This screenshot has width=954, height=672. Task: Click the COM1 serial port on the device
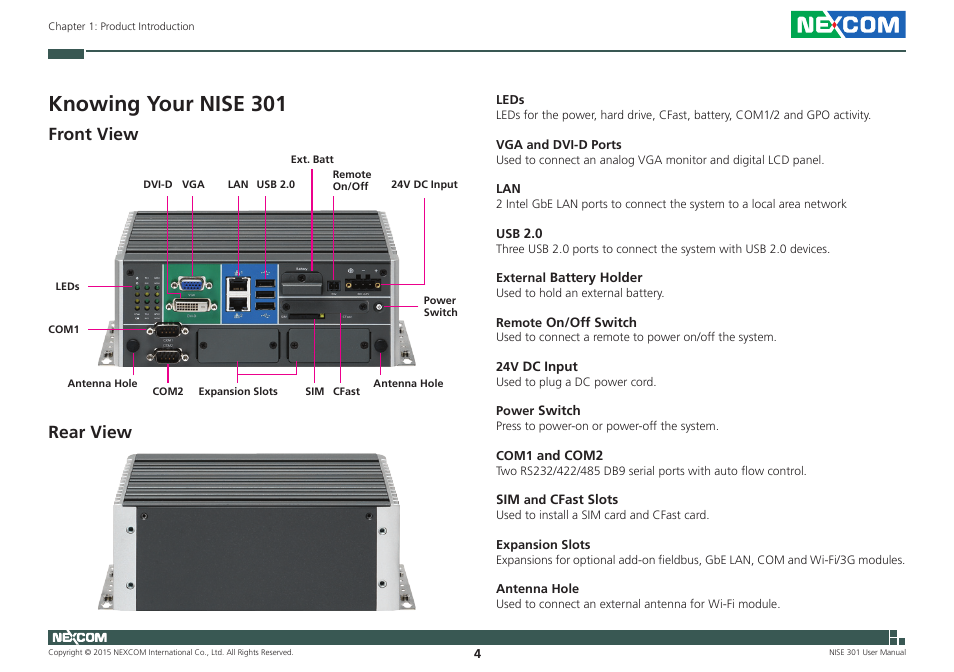point(167,331)
